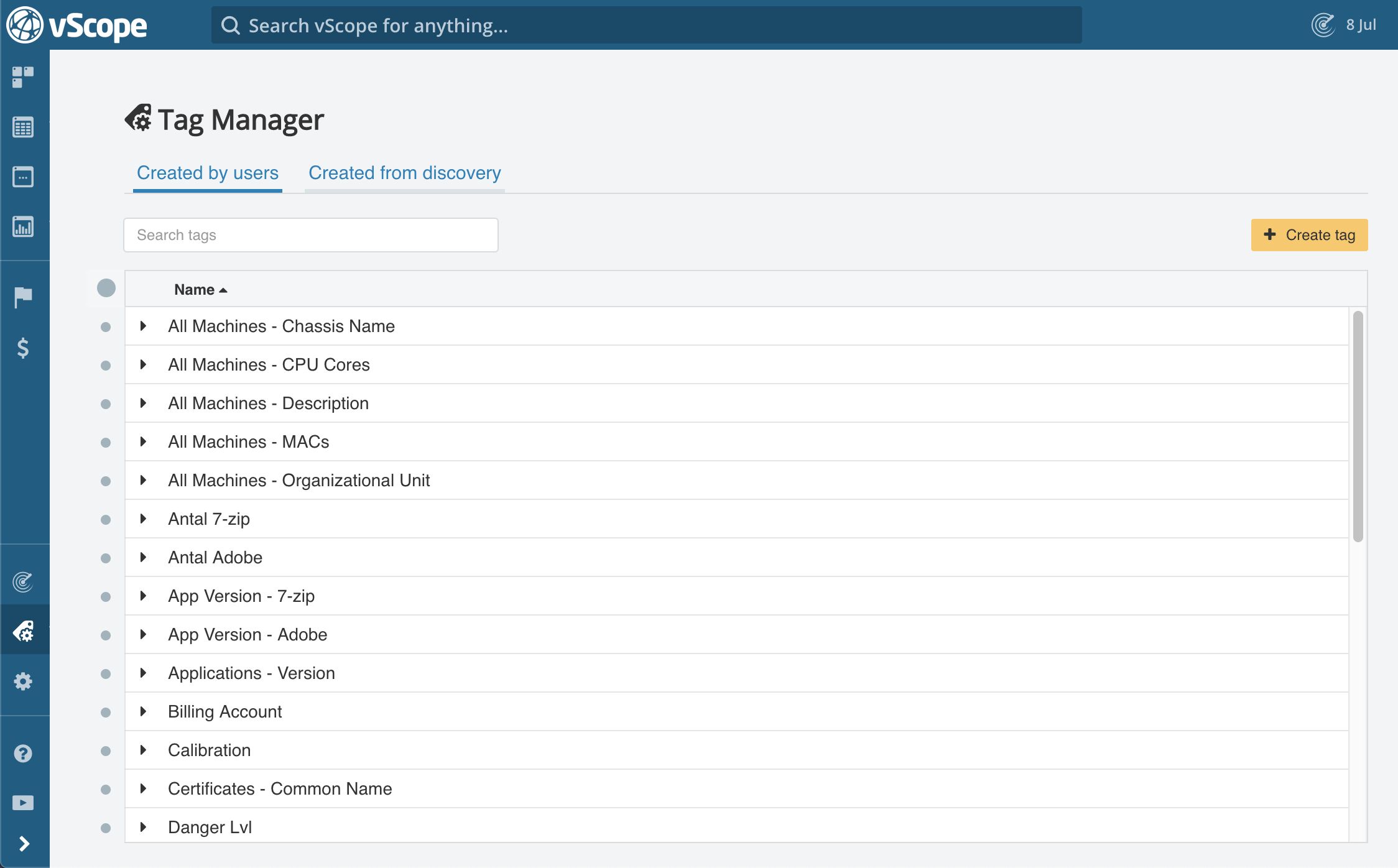Screen dimensions: 1398x868
Task: Open the bar chart reports icon in sidebar
Action: pos(23,227)
